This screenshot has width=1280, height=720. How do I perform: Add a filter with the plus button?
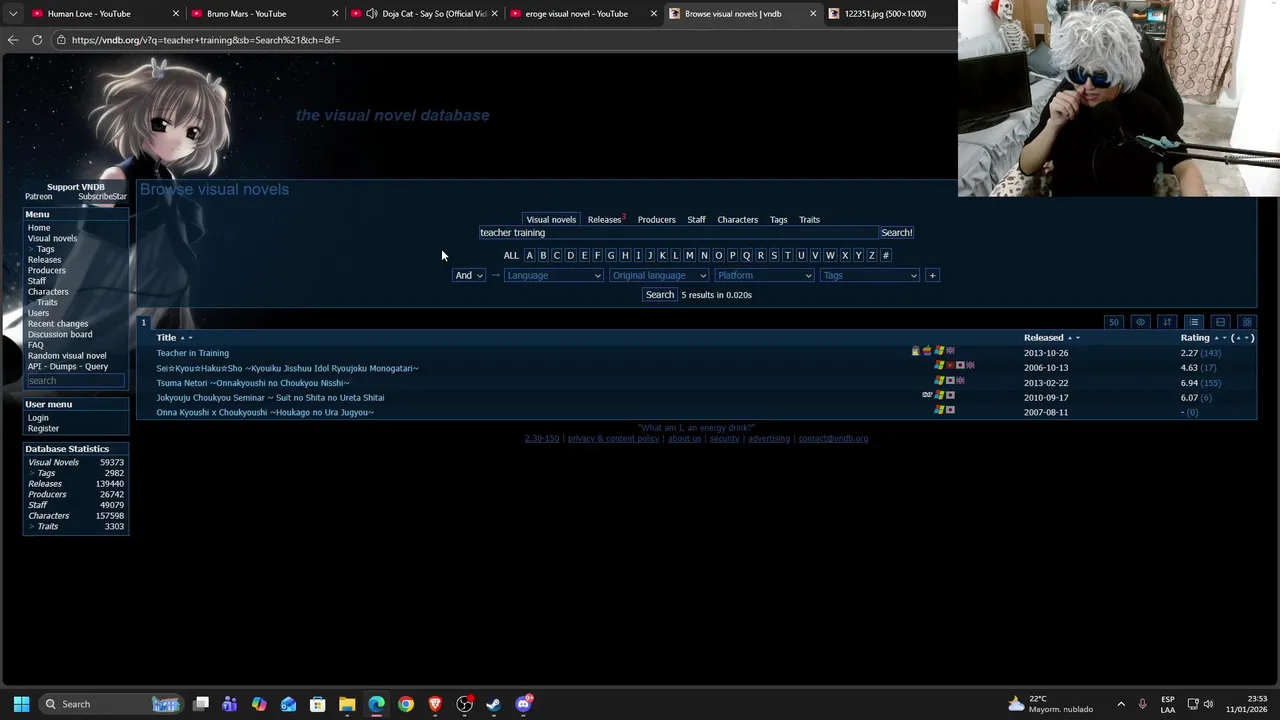pyautogui.click(x=932, y=276)
